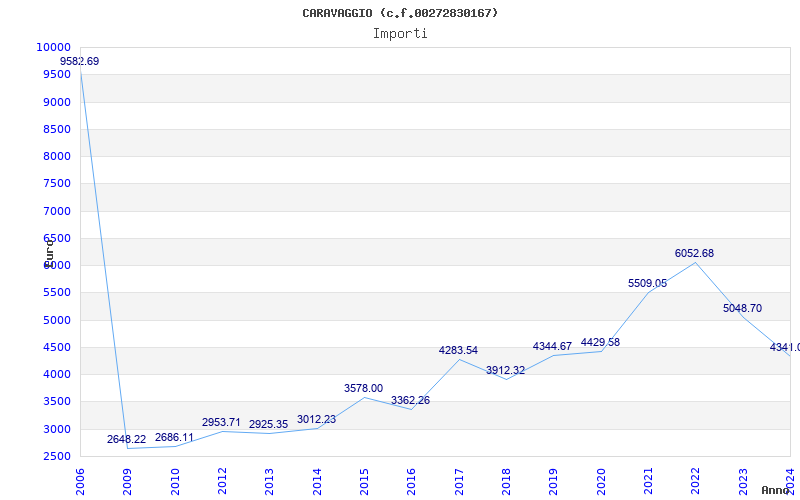This screenshot has width=800, height=500.
Task: Click x-axis year 2022
Action: (695, 481)
